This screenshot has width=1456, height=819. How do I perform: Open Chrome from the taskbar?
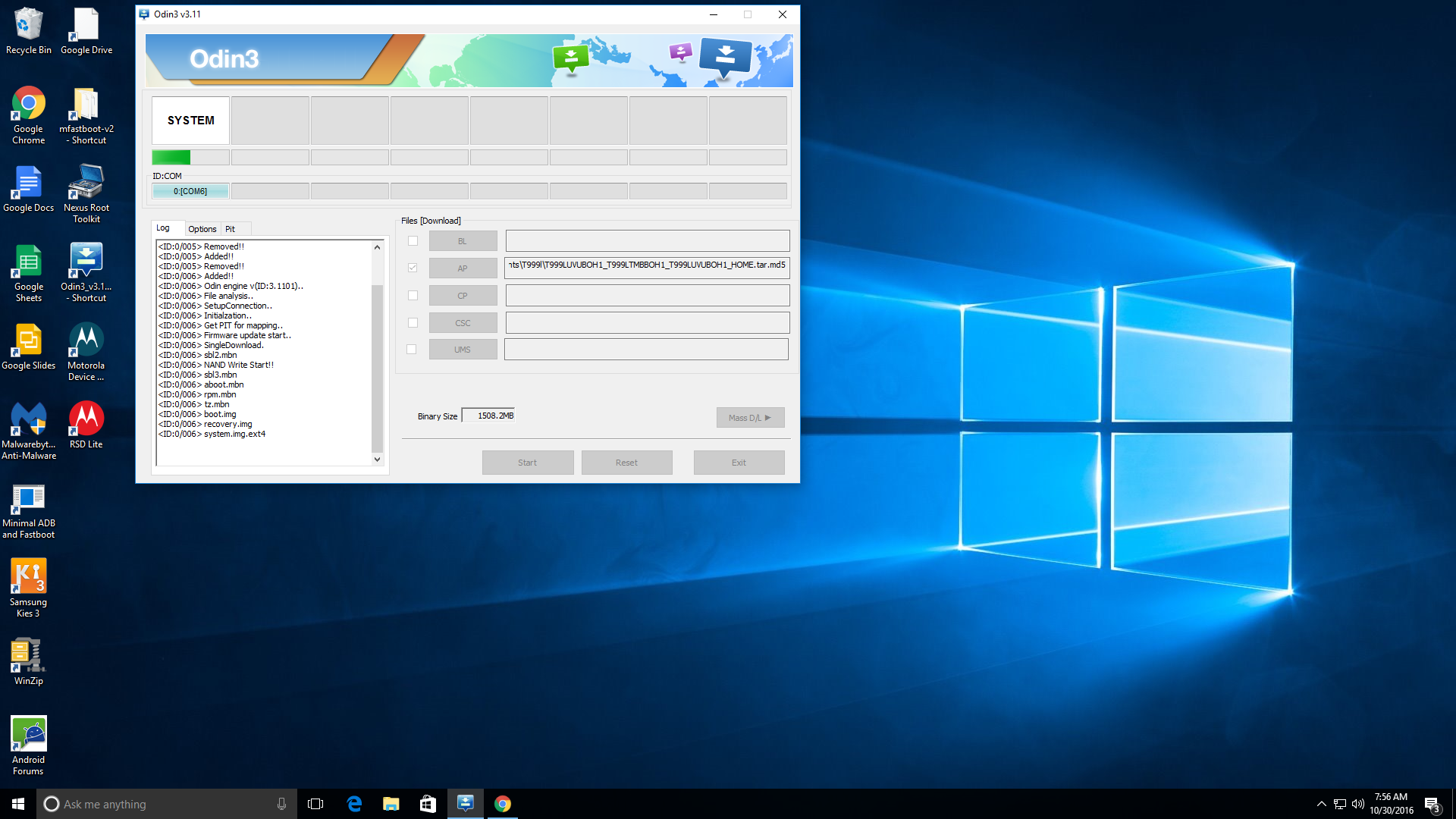[502, 804]
